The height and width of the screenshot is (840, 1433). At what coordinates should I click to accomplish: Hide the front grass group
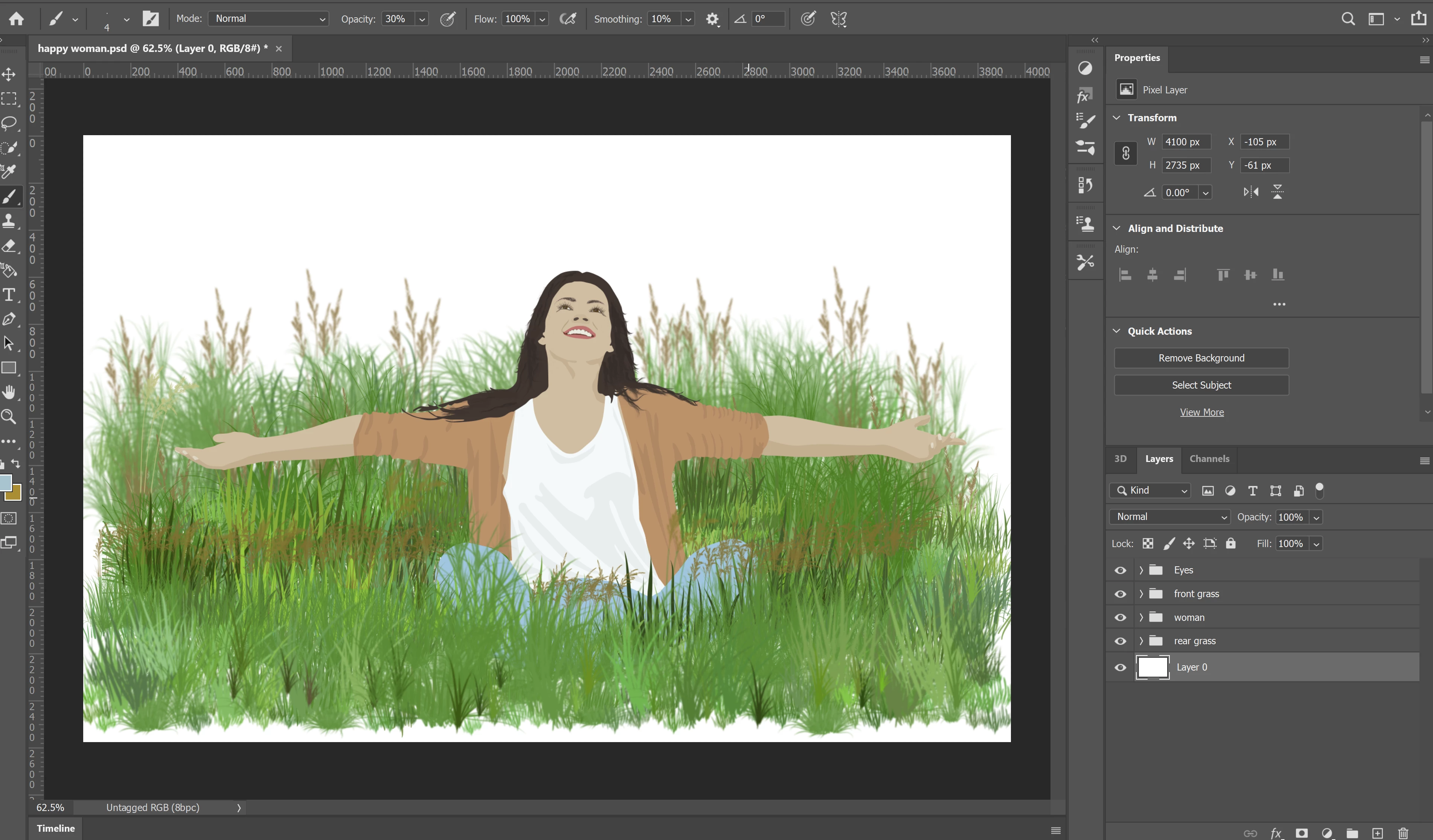click(1120, 594)
